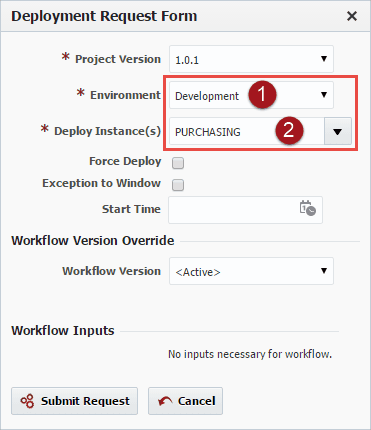
Task: Click the PURCHASING deploy instance field
Action: (x=247, y=131)
